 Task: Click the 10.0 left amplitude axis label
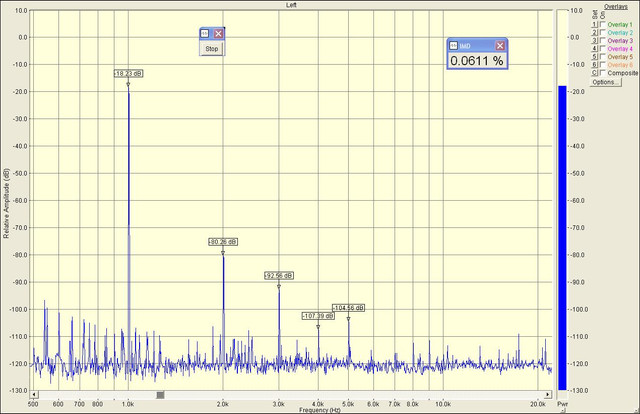21,10
